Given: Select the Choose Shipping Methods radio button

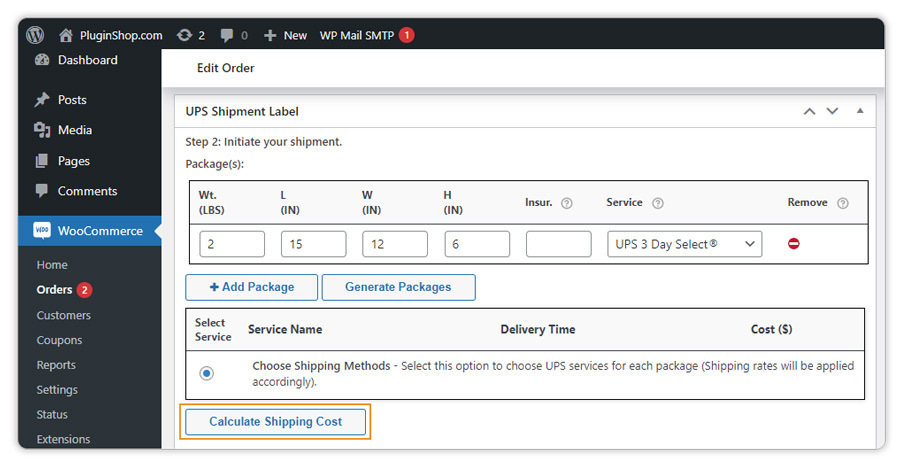Looking at the screenshot, I should (206, 373).
